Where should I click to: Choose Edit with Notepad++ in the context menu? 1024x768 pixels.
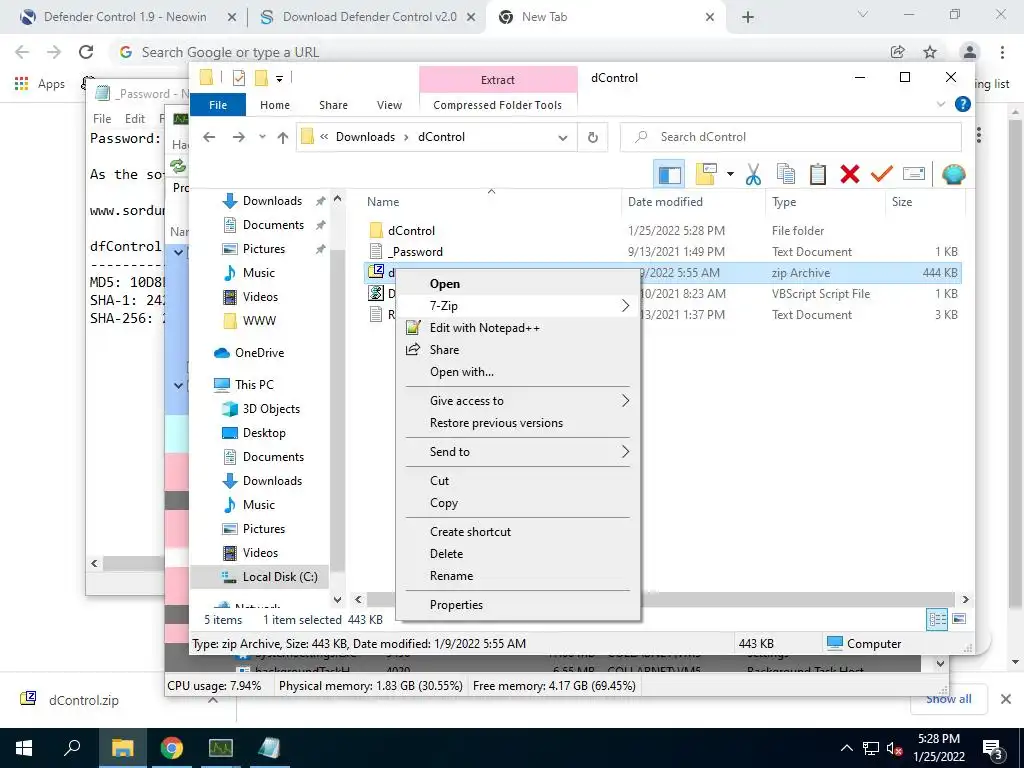click(517, 328)
